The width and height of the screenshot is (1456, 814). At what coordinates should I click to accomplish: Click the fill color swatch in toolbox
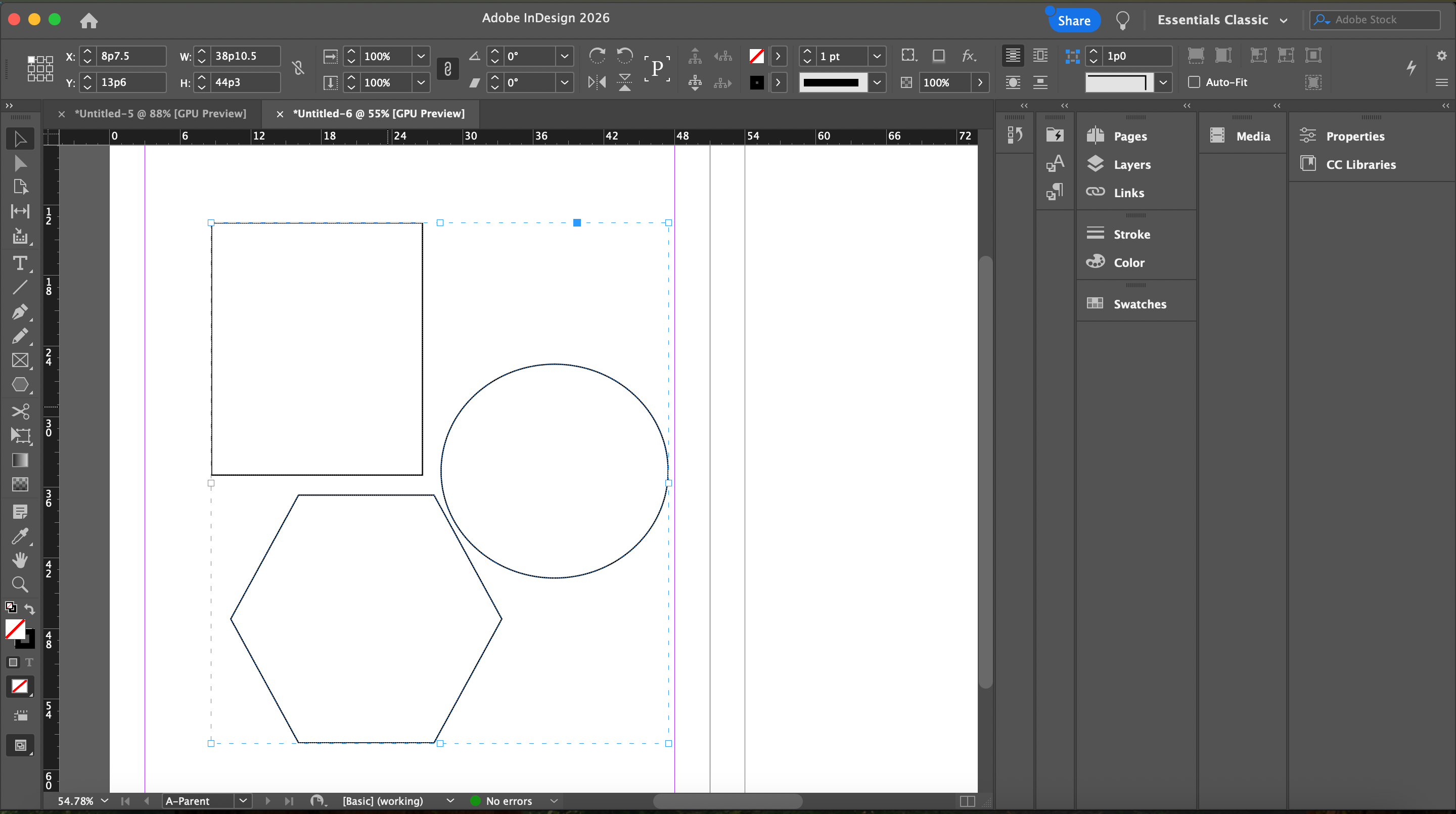point(15,628)
